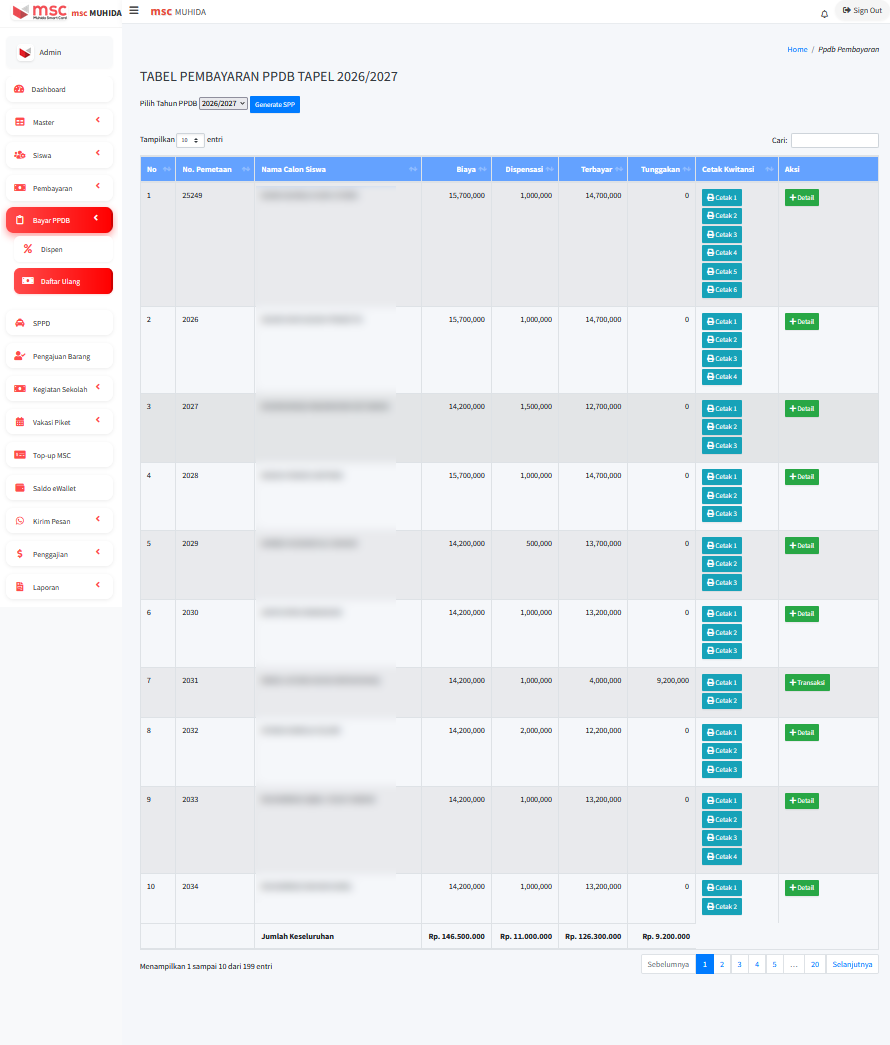The width and height of the screenshot is (890, 1045).
Task: Open Pengajuan Barang sidebar item
Action: 59,356
